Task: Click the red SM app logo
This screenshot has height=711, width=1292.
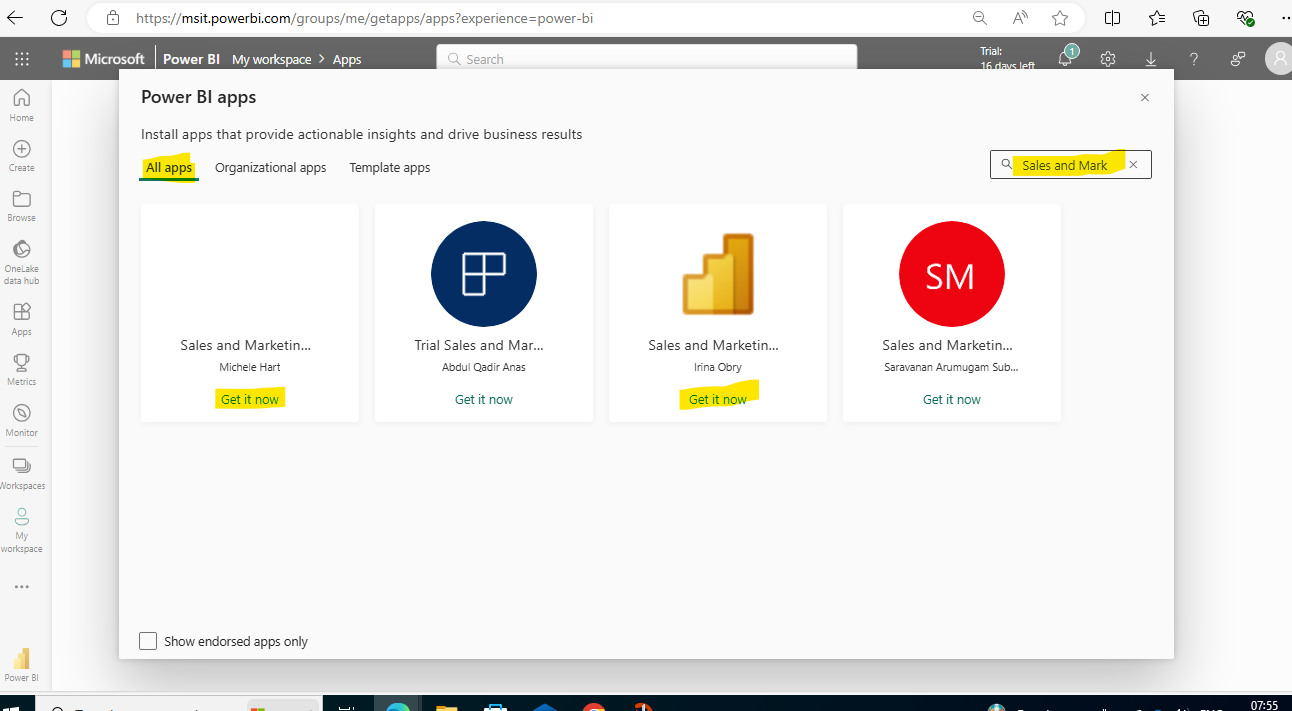Action: (x=951, y=274)
